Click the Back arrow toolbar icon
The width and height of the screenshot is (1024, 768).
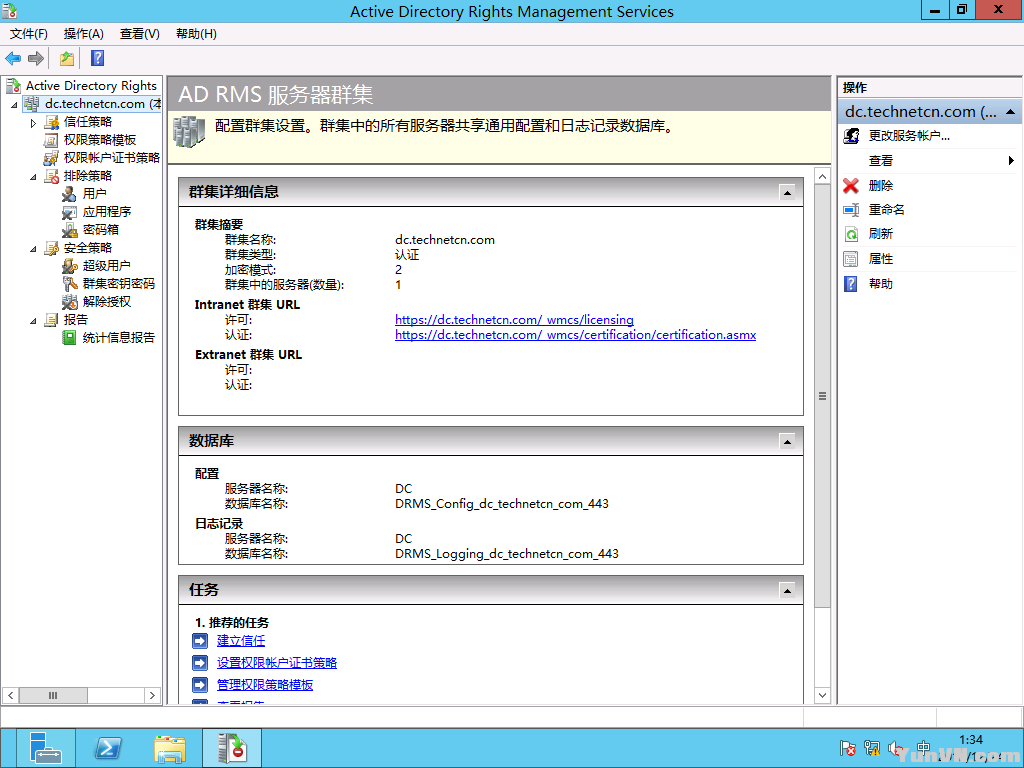tap(13, 59)
